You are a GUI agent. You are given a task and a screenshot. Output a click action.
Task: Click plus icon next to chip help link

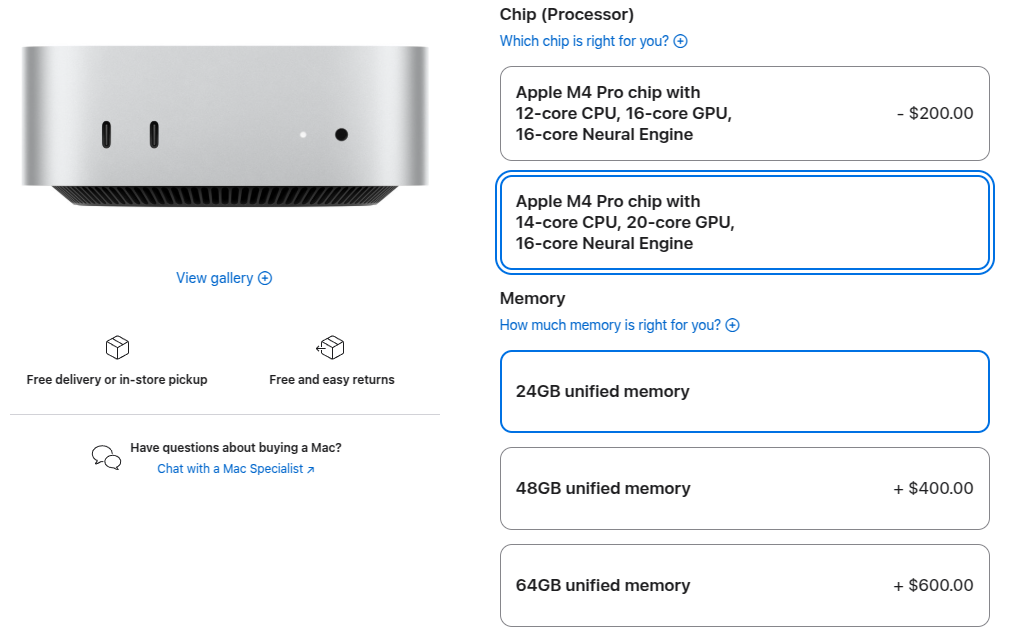pyautogui.click(x=681, y=41)
